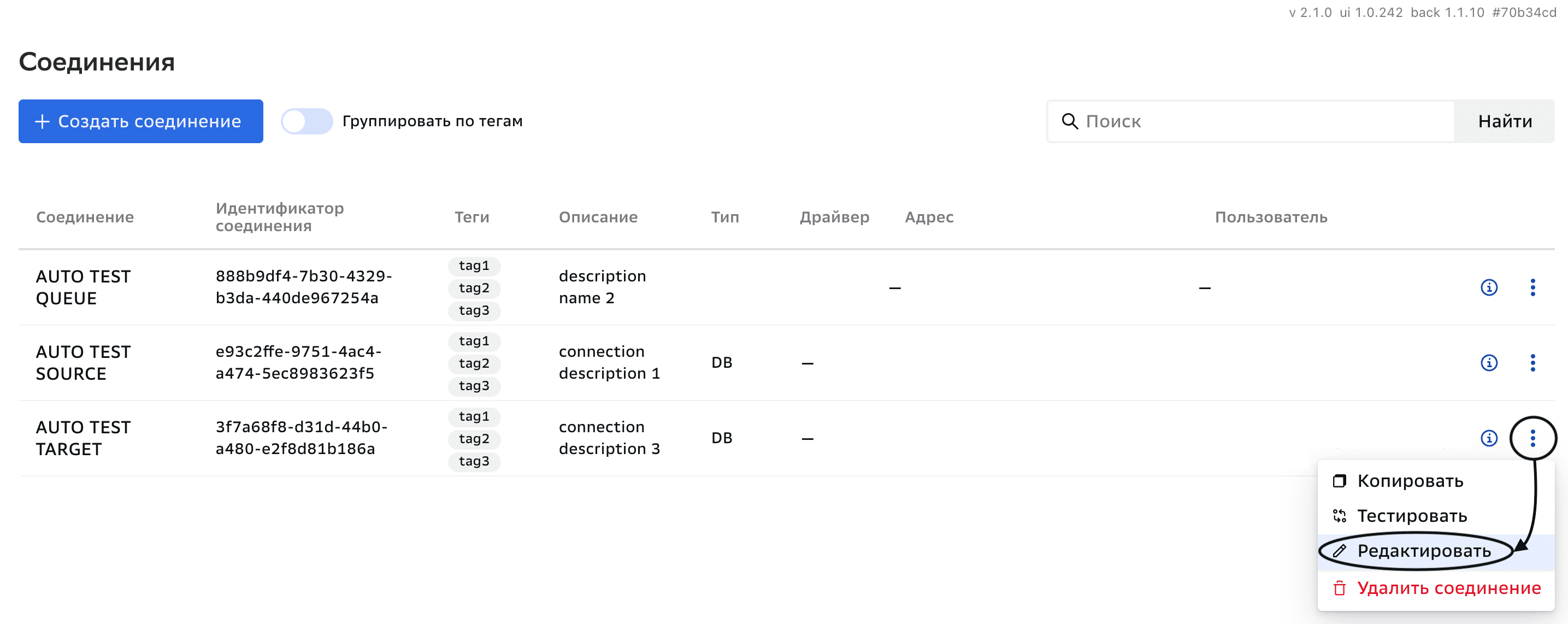Click Создать соединение button
This screenshot has height=624, width=1568.
point(140,121)
